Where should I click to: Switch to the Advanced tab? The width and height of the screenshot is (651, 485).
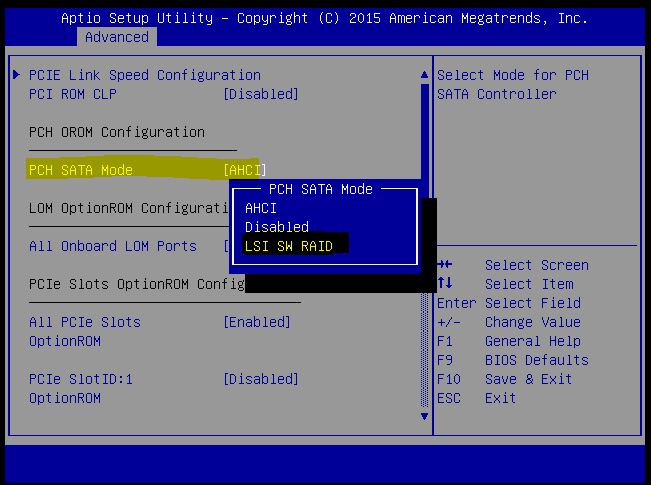117,37
